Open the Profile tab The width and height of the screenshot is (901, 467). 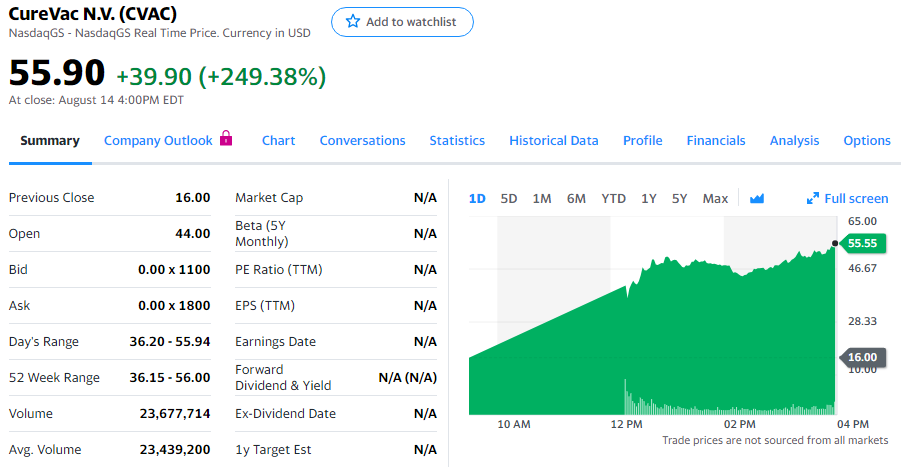click(x=643, y=141)
